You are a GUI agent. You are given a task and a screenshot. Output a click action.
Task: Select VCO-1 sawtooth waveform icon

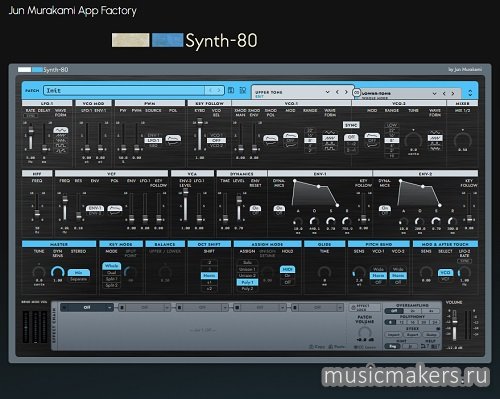tap(330, 138)
